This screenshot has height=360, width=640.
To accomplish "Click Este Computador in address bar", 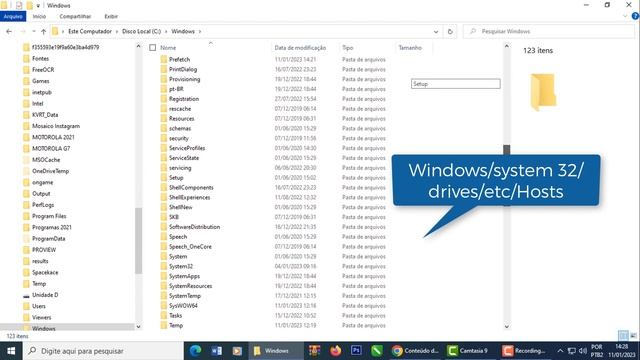I will tap(90, 31).
